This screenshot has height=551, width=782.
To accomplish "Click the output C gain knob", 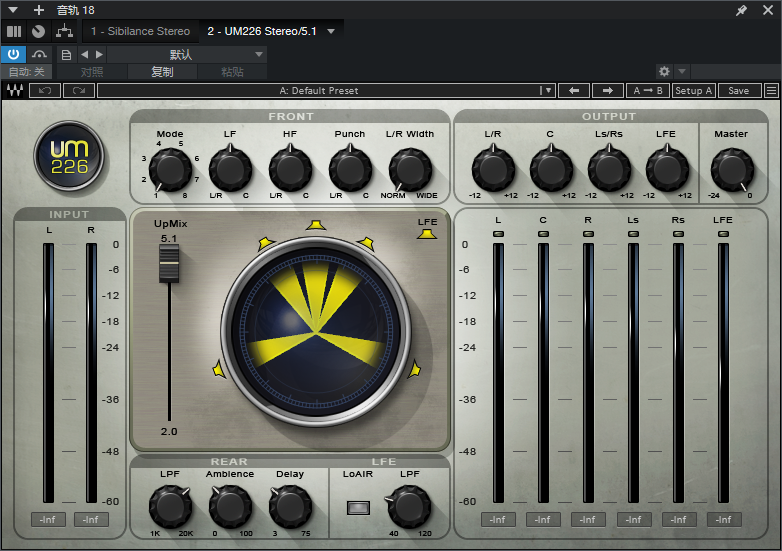I will pos(551,169).
